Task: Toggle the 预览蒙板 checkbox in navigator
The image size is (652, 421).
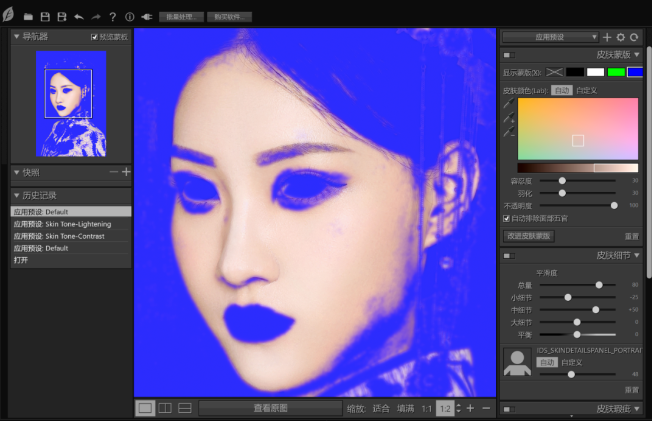Action: click(x=95, y=37)
